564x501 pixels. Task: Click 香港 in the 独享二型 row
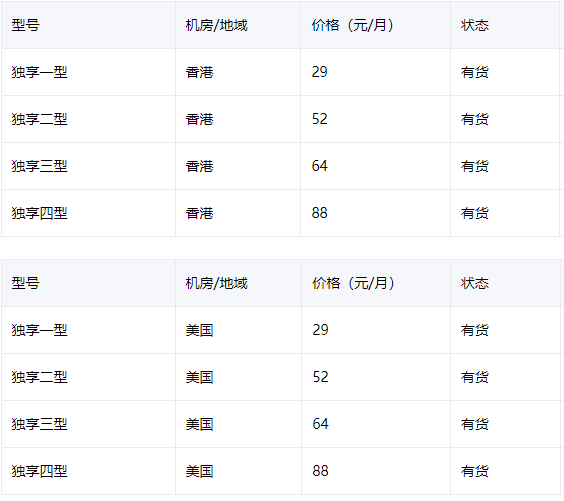[199, 119]
